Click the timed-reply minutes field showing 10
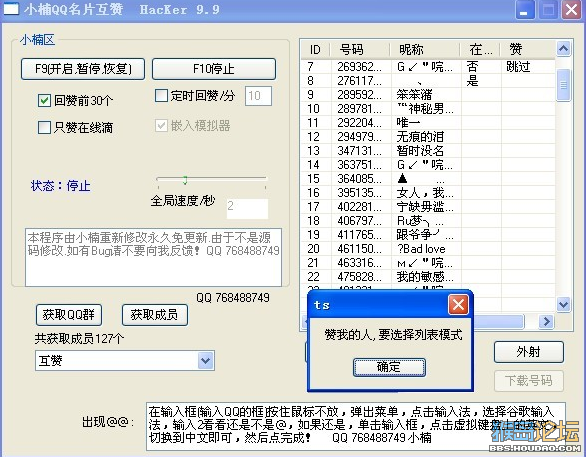586x457 pixels. pyautogui.click(x=258, y=96)
